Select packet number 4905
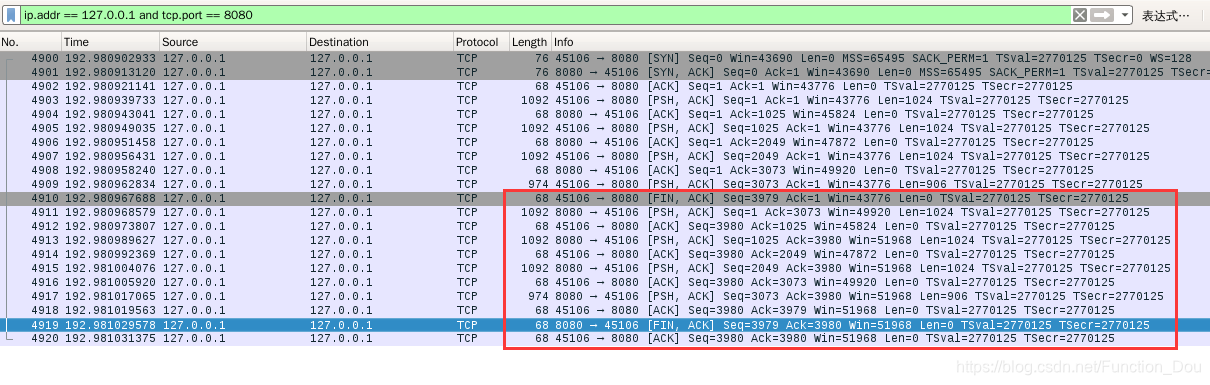 click(x=605, y=129)
